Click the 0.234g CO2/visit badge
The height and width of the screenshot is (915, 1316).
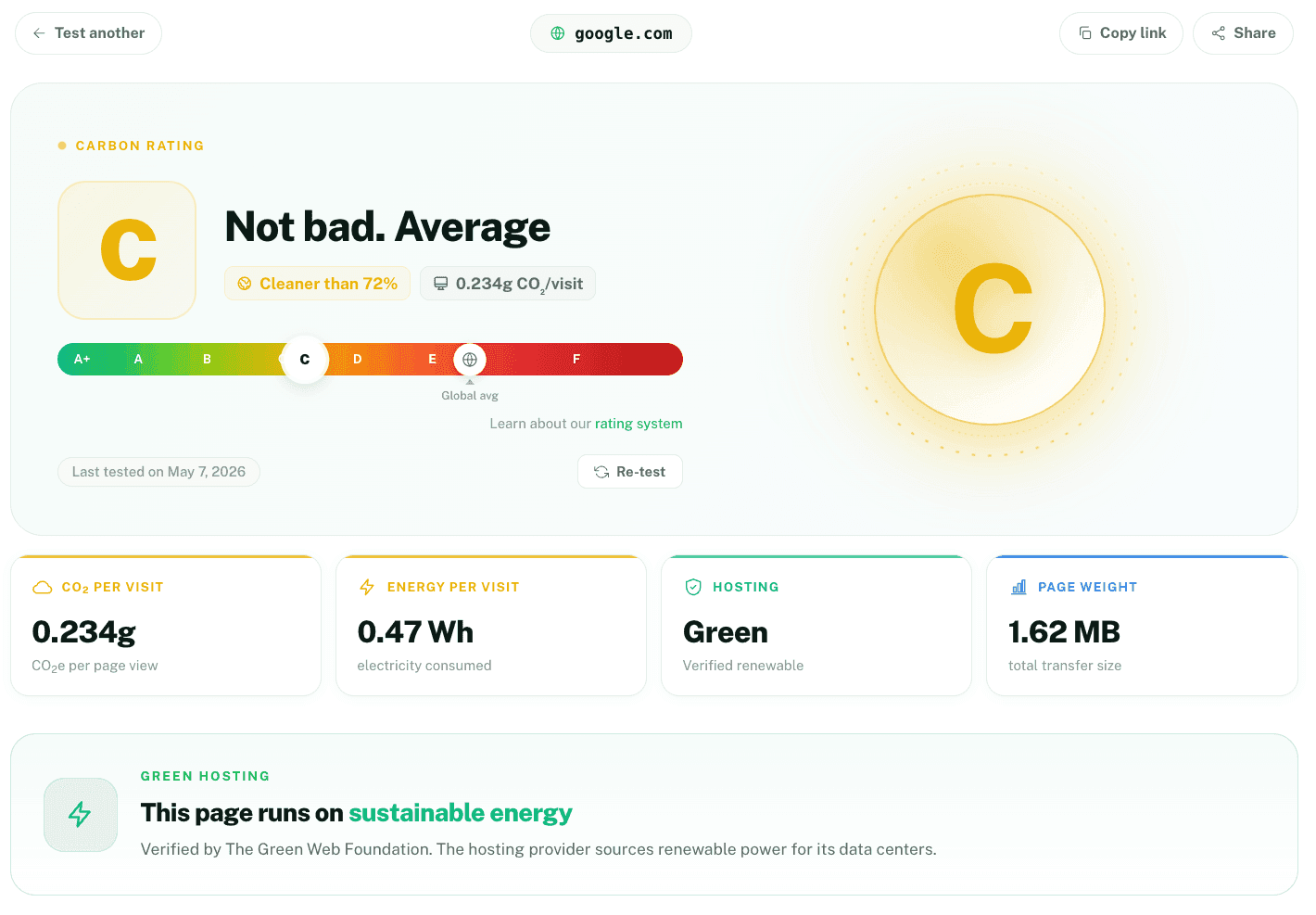[508, 284]
